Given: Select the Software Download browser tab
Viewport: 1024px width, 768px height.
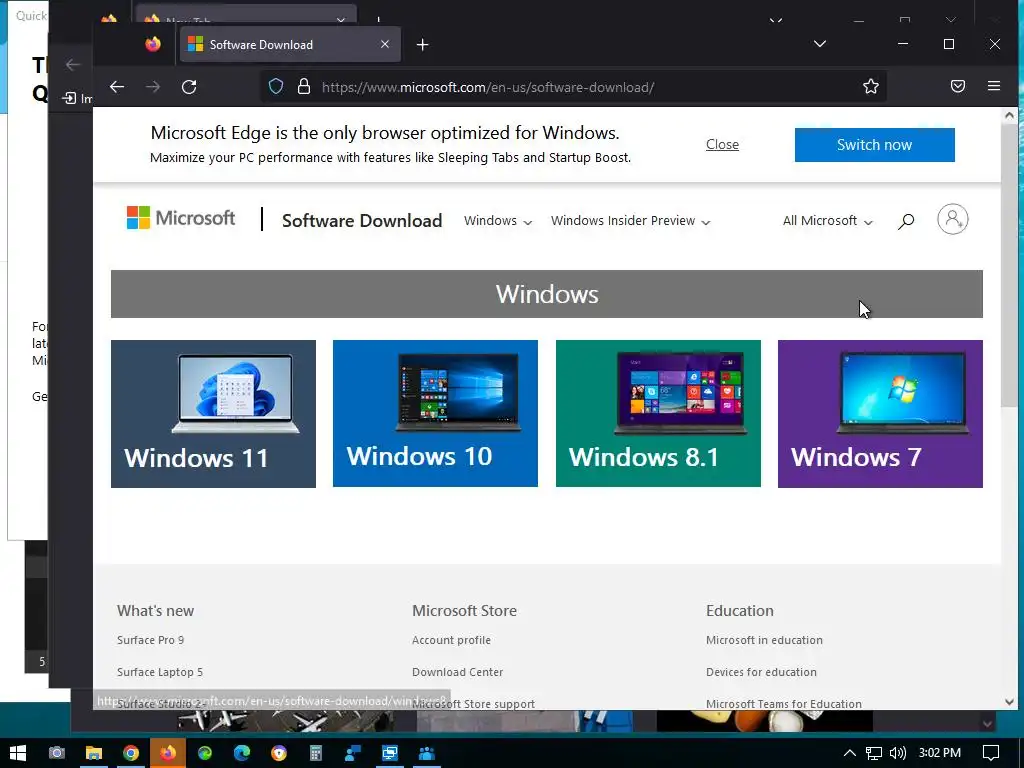Looking at the screenshot, I should pyautogui.click(x=291, y=44).
